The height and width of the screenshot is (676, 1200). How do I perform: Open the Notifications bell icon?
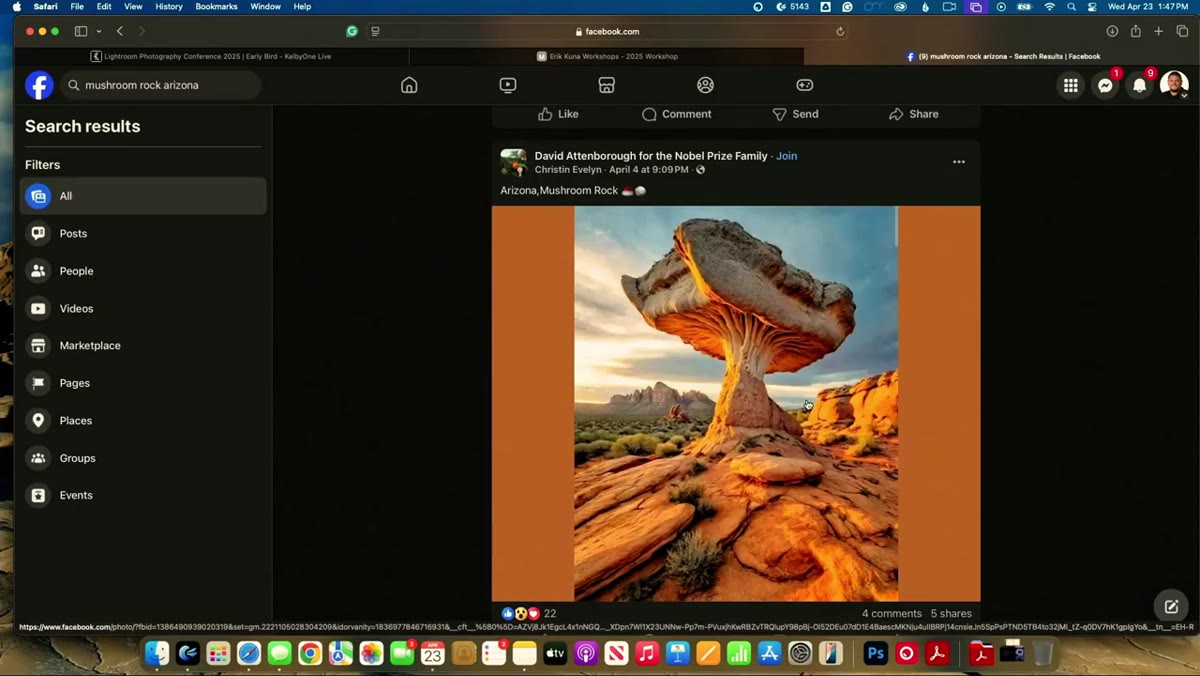pyautogui.click(x=1139, y=85)
